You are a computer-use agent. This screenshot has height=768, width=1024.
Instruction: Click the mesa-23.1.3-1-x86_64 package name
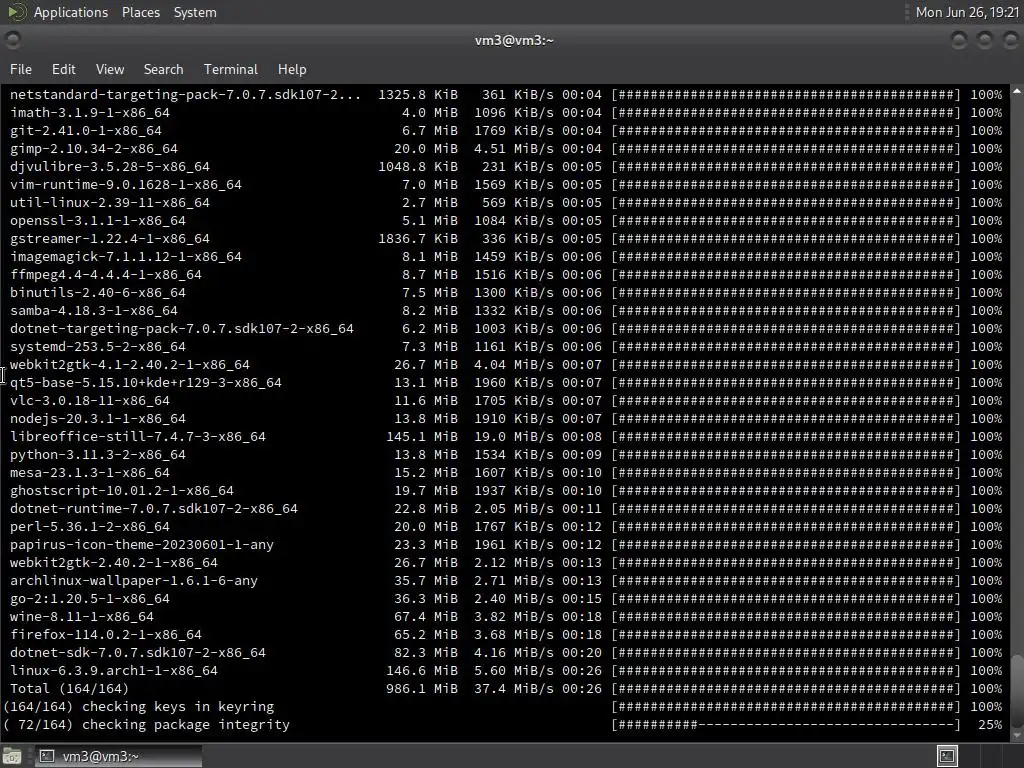point(89,473)
